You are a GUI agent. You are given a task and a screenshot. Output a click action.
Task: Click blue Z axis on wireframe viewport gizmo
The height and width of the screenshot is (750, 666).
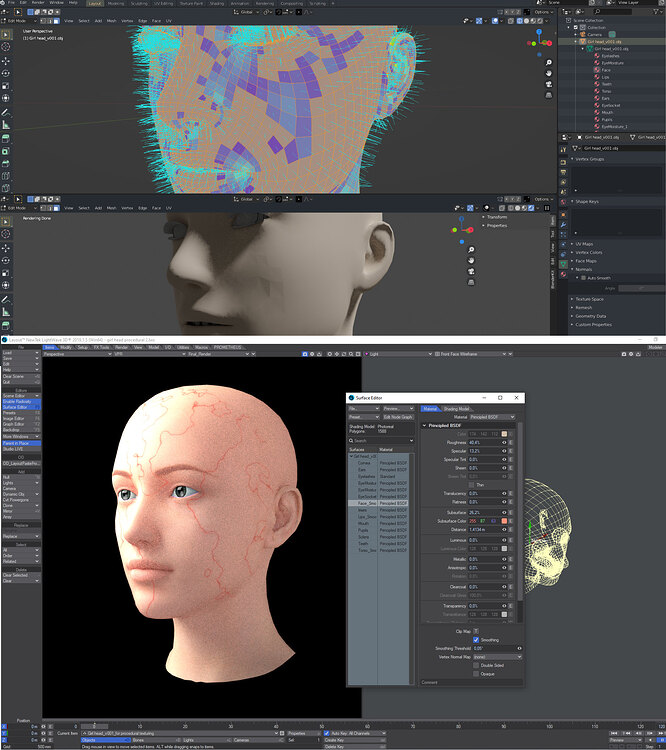coord(539,32)
